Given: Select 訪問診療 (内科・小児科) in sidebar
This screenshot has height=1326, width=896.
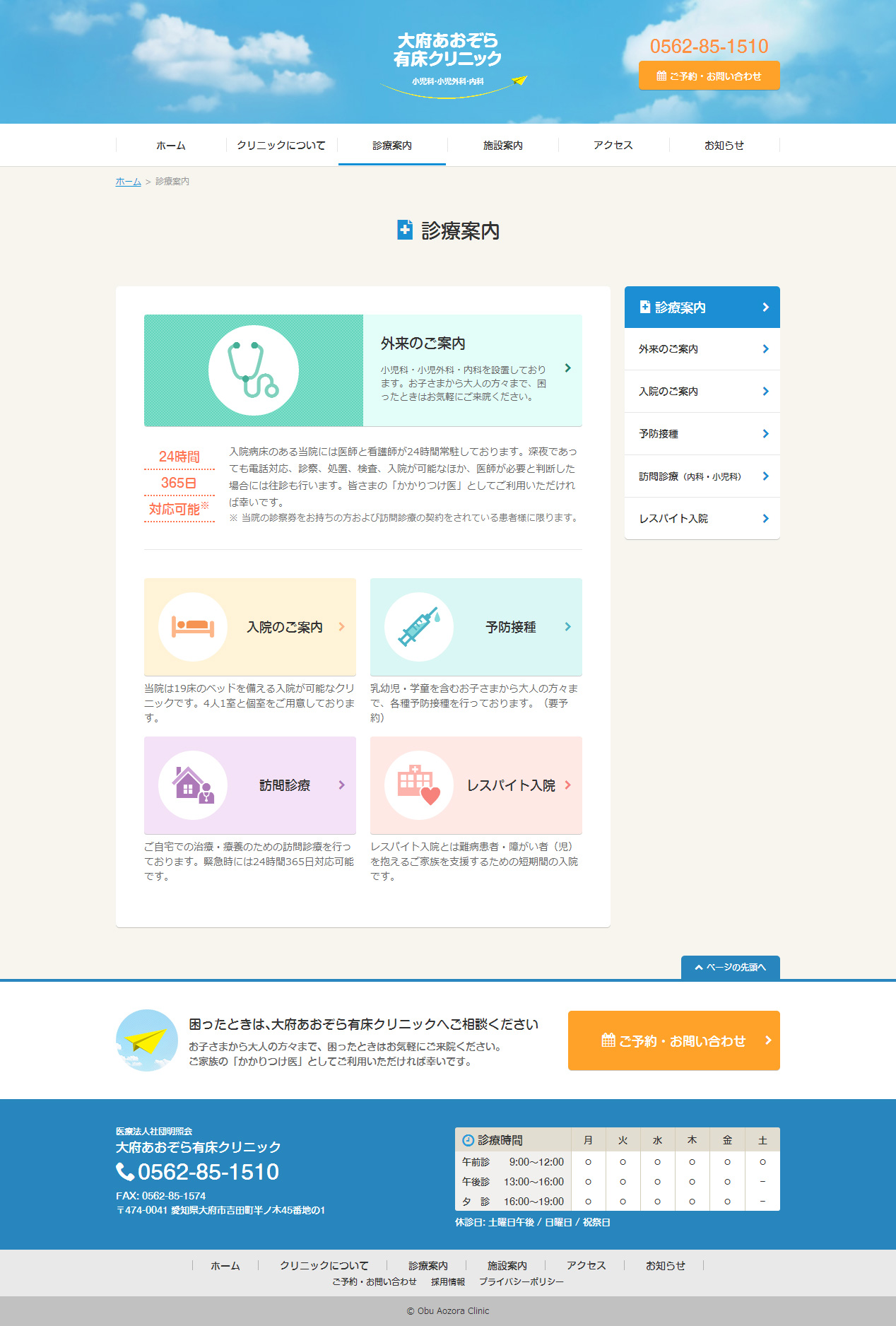Looking at the screenshot, I should [x=690, y=476].
